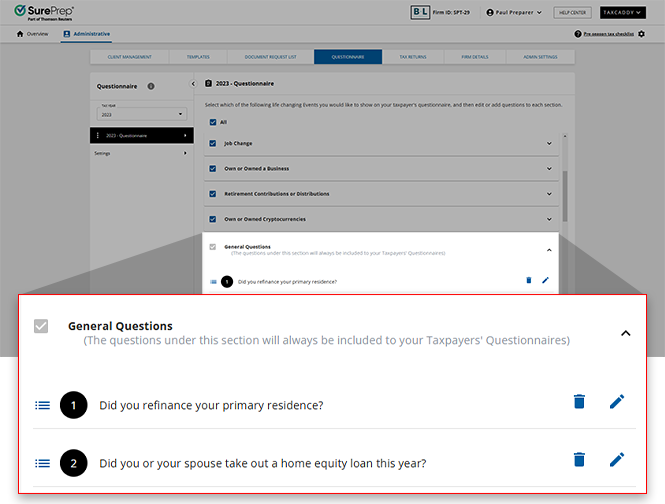Switch to the Templates tab
This screenshot has height=504, width=665.
pyautogui.click(x=198, y=57)
